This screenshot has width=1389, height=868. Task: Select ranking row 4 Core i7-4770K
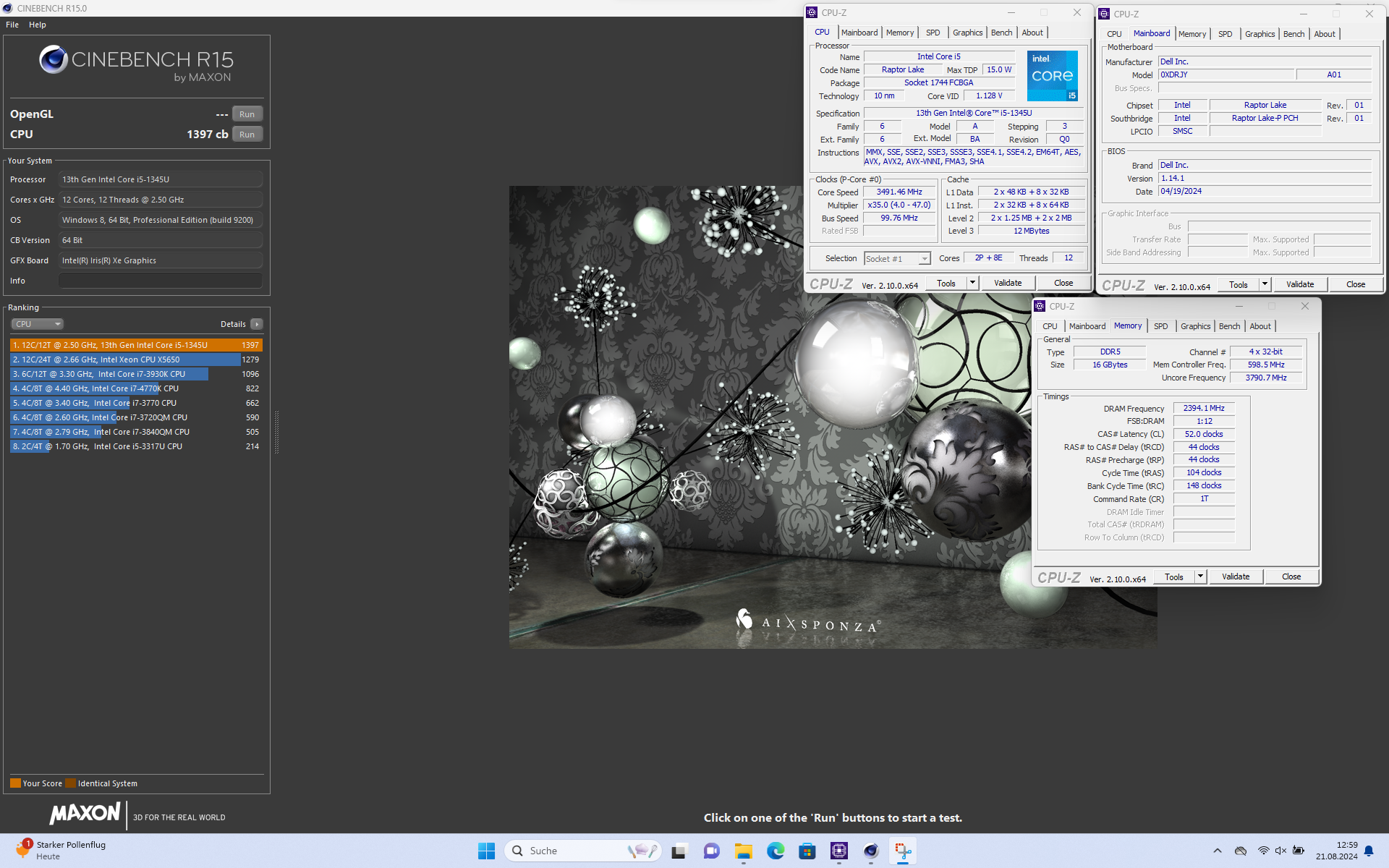point(136,388)
